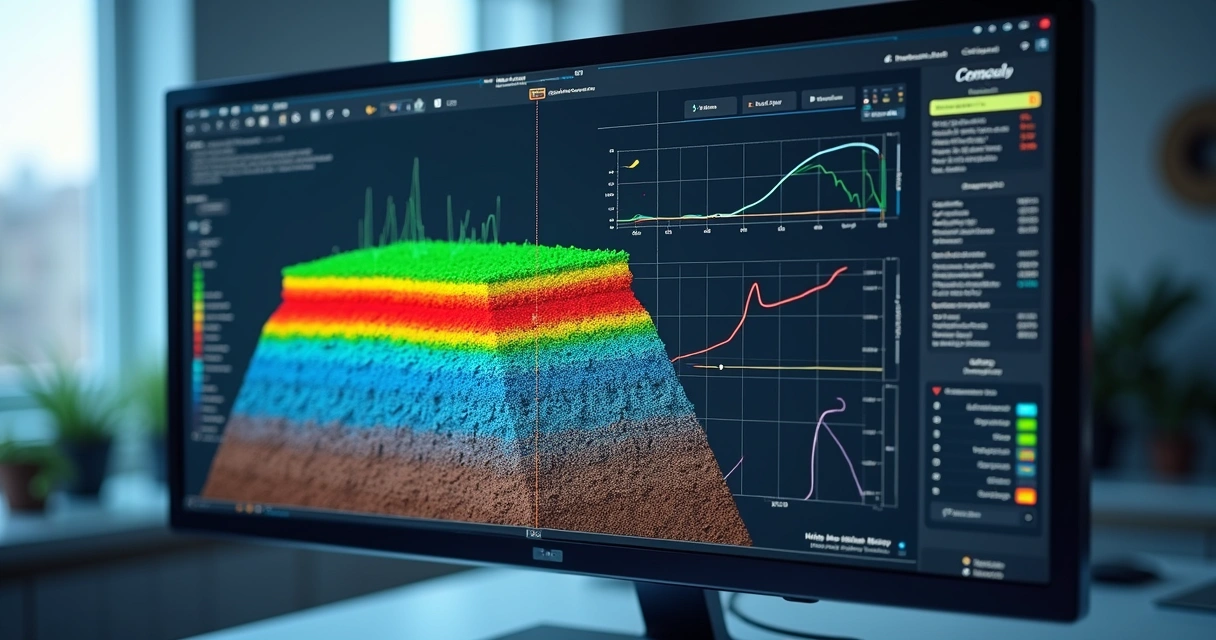
Task: Click the yellow marker icon in top chart
Action: [x=632, y=162]
